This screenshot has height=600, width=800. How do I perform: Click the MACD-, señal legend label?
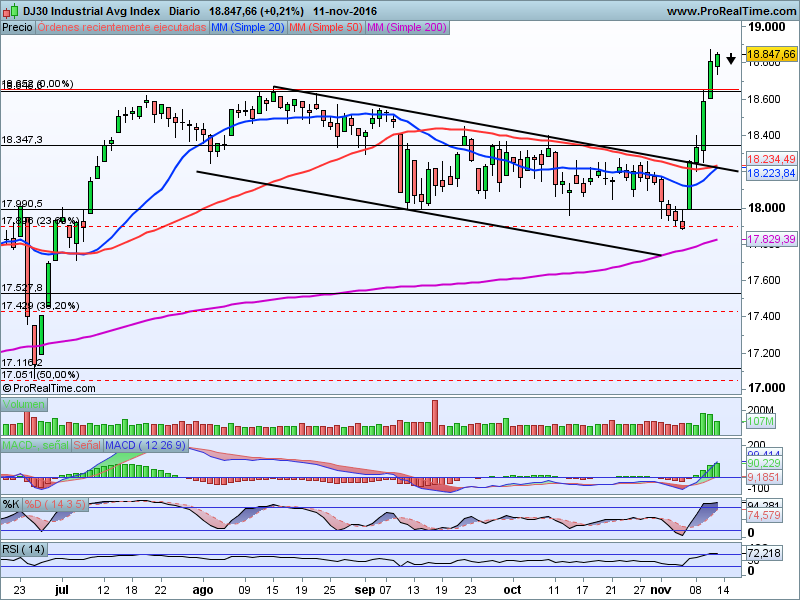pos(35,445)
